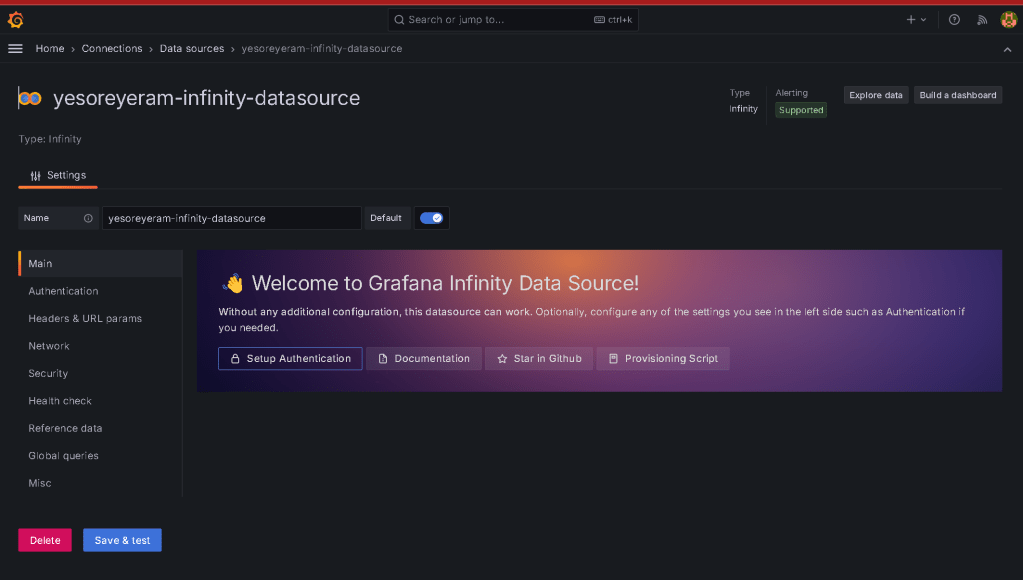Click the Supported alerting badge
Screen dimensions: 1023x580
(x=801, y=110)
